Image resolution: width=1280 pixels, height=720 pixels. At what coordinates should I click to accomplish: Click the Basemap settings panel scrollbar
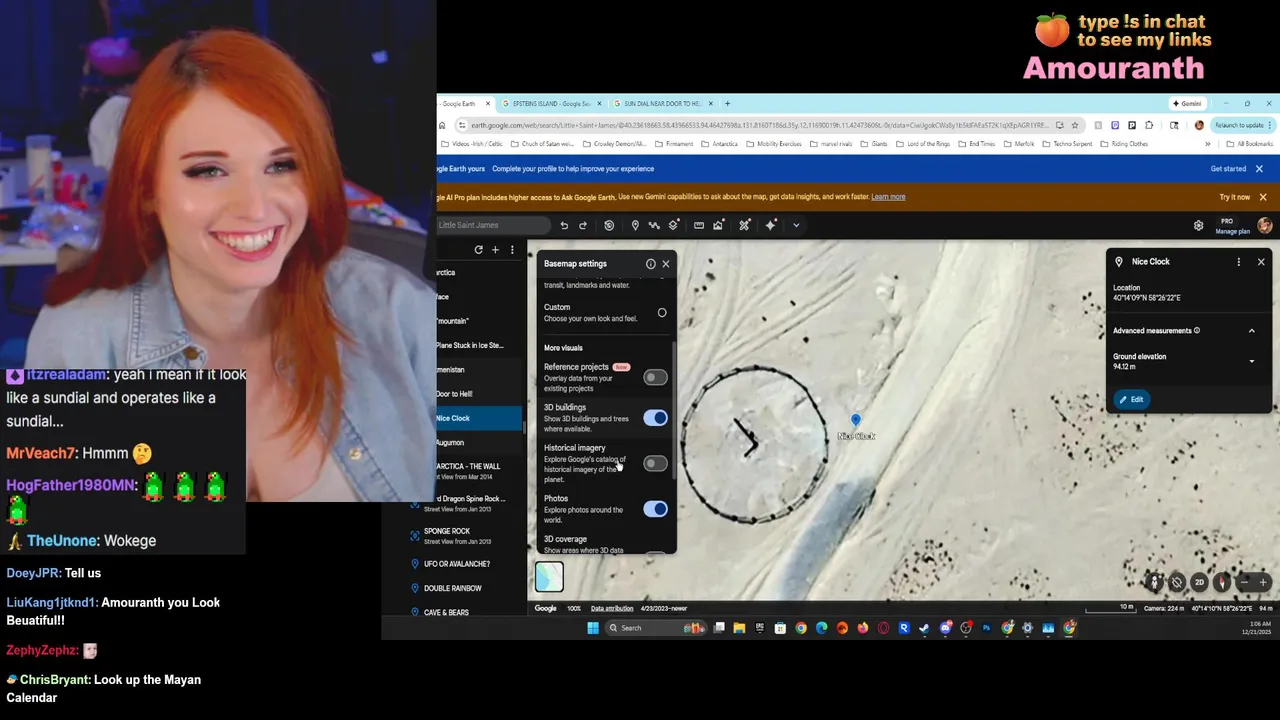(675, 410)
